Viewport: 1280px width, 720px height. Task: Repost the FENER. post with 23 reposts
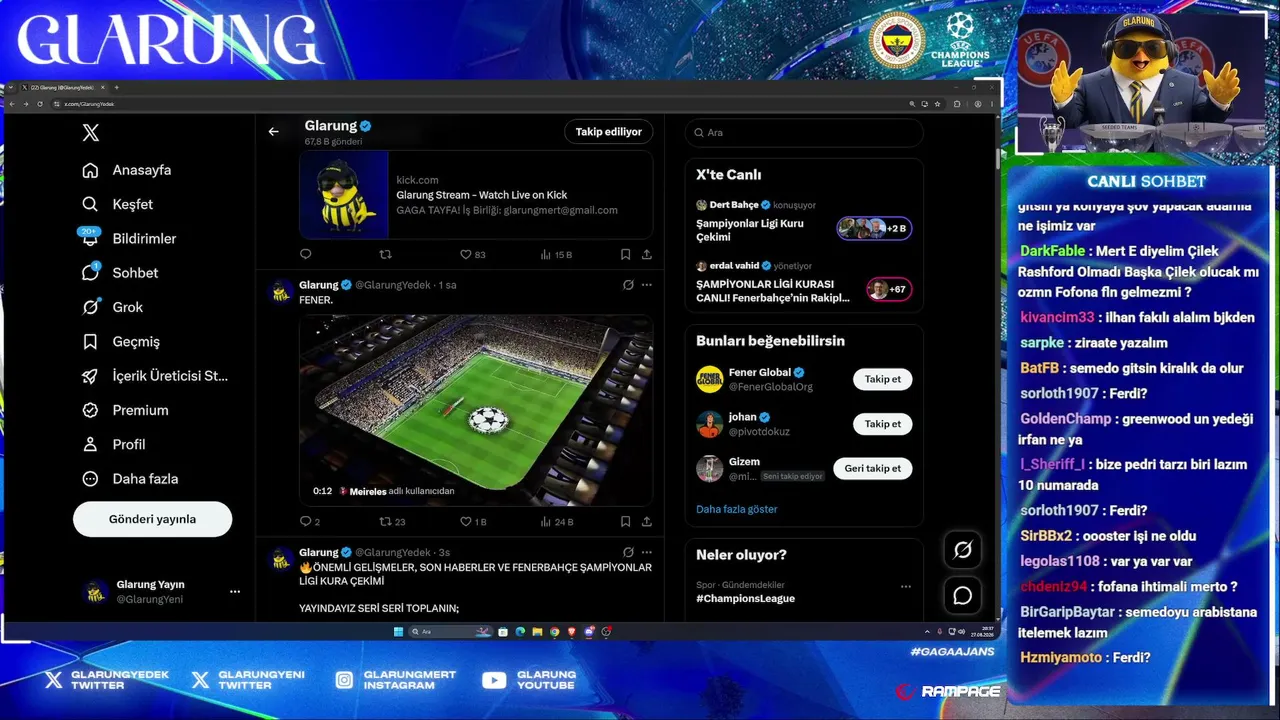pyautogui.click(x=392, y=521)
